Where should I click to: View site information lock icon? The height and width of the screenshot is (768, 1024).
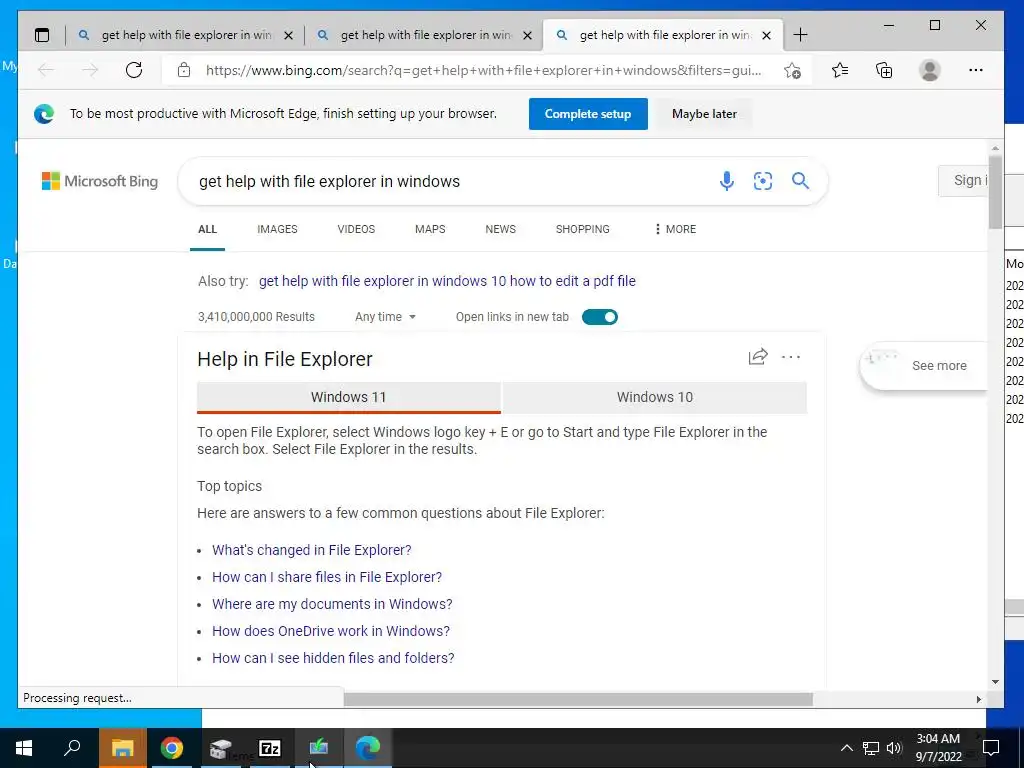tap(184, 70)
